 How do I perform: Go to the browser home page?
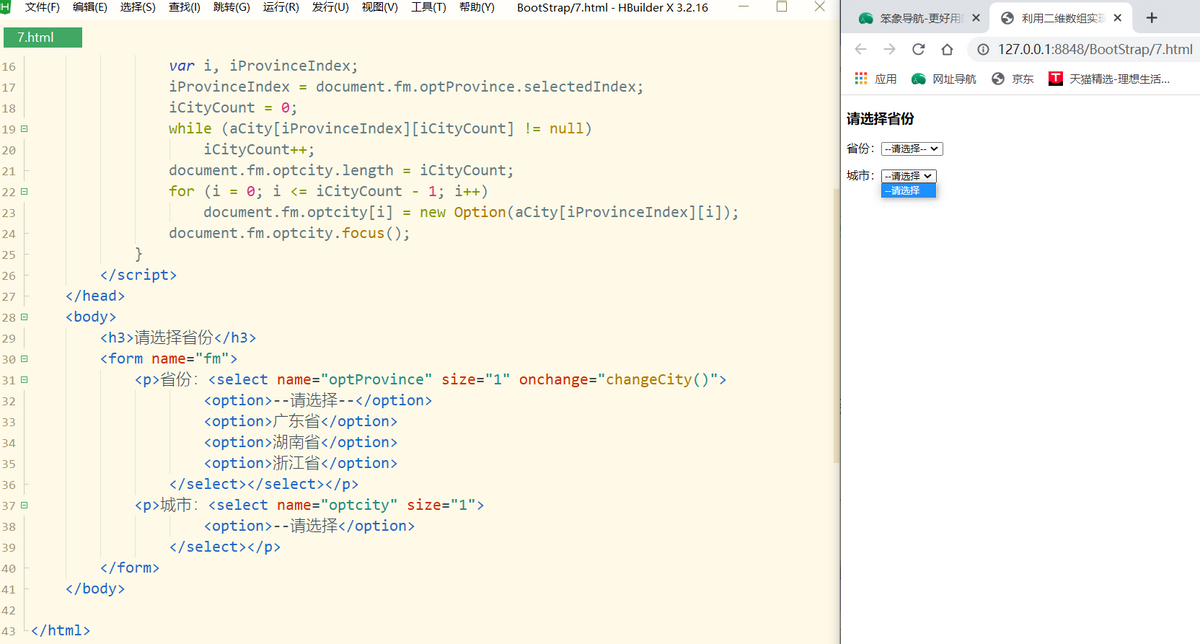click(946, 49)
